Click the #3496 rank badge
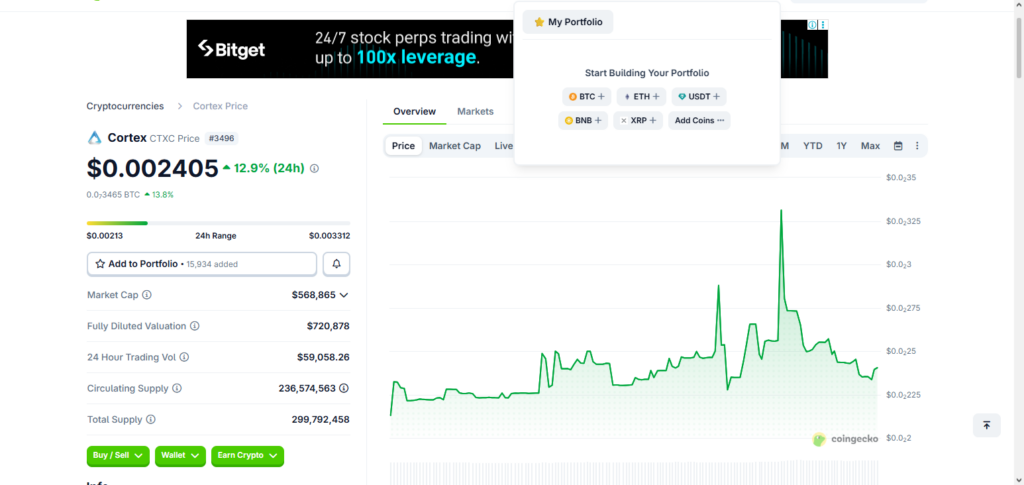Screen dimensions: 1024x485 [221, 138]
